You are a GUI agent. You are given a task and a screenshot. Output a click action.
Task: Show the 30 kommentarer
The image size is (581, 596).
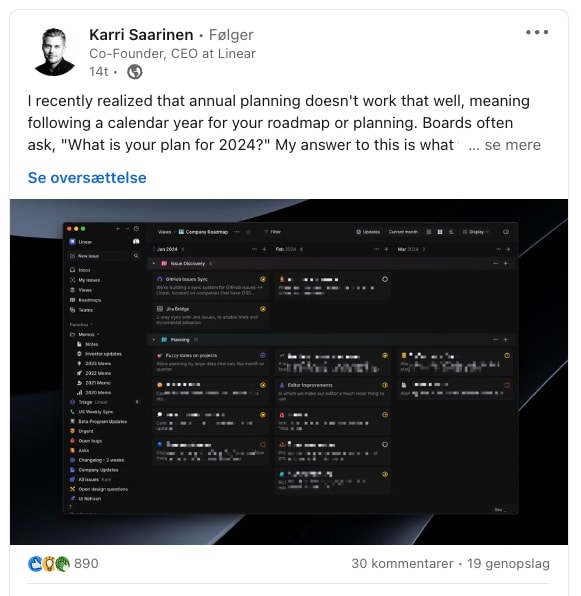[x=402, y=563]
